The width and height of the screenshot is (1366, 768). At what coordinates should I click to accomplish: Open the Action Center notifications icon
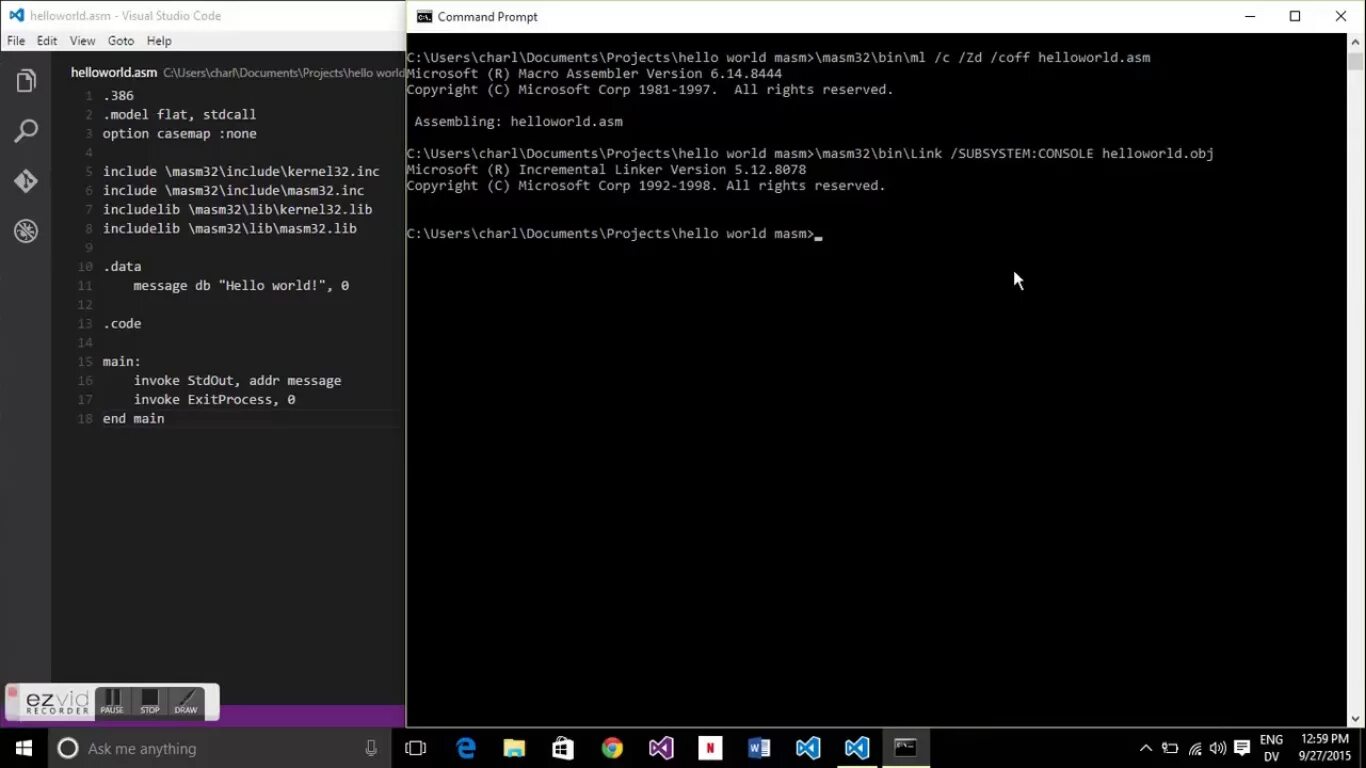[1242, 748]
